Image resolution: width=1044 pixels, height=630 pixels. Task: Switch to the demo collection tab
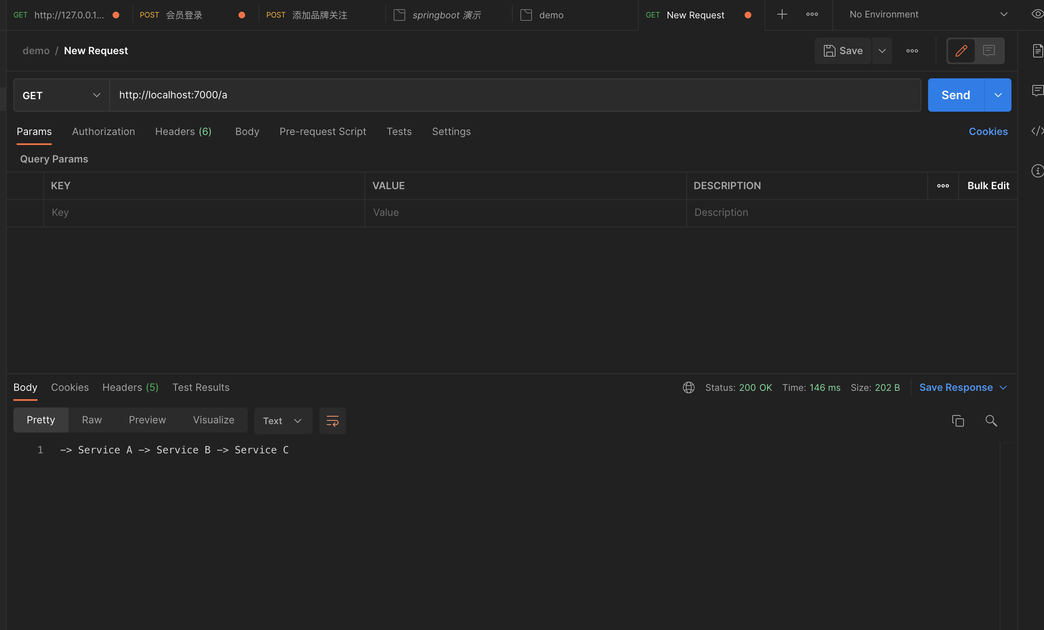tap(573, 15)
